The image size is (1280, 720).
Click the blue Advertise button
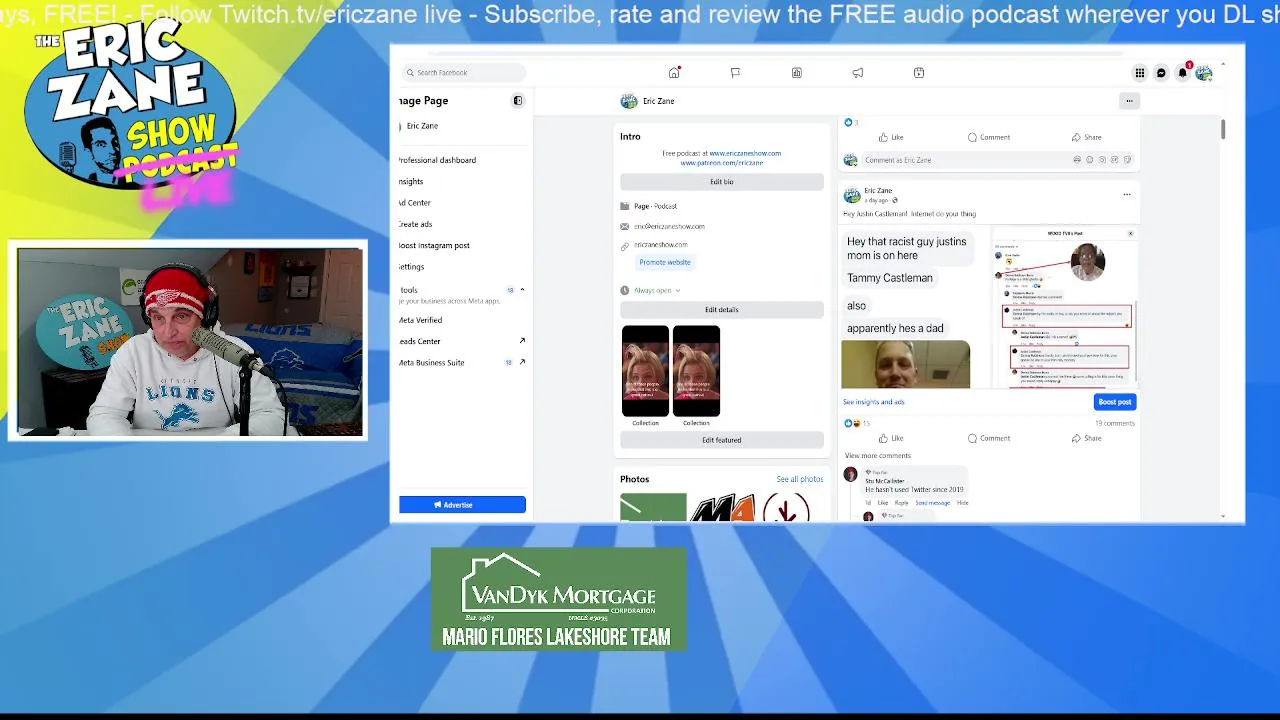(462, 505)
